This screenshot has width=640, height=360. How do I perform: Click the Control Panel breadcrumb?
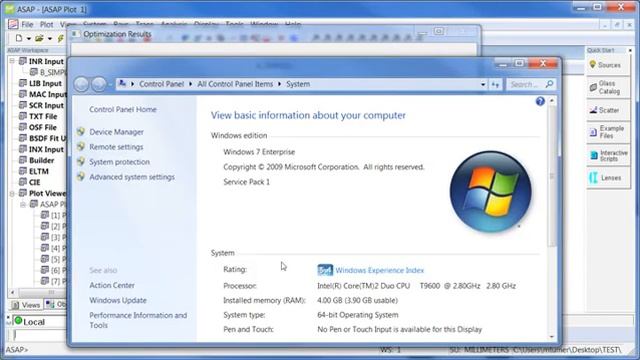162,84
